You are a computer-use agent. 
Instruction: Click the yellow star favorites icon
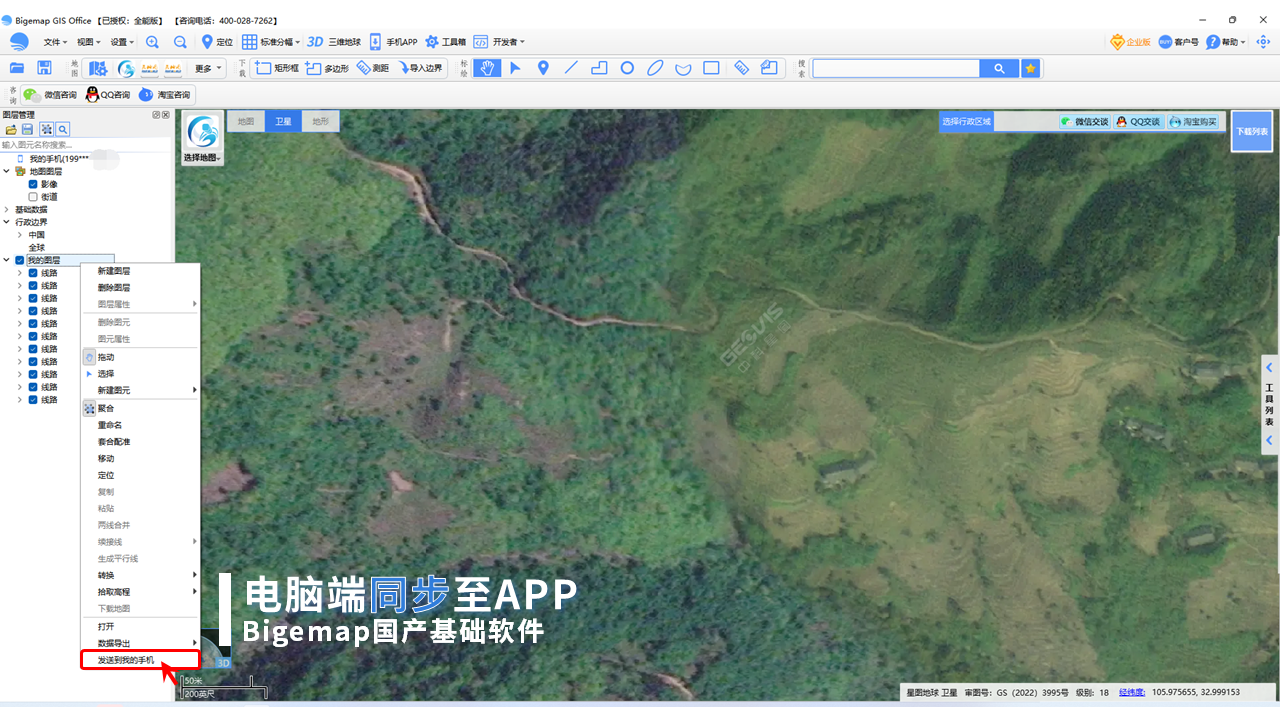1030,68
